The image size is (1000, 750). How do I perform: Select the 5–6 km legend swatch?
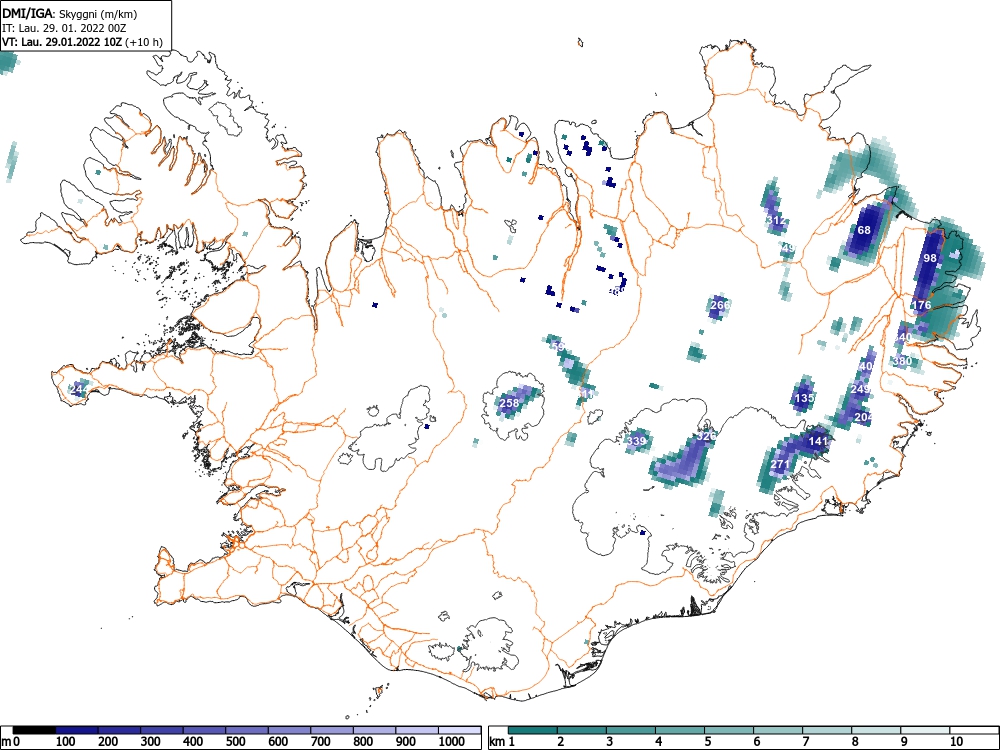click(730, 730)
